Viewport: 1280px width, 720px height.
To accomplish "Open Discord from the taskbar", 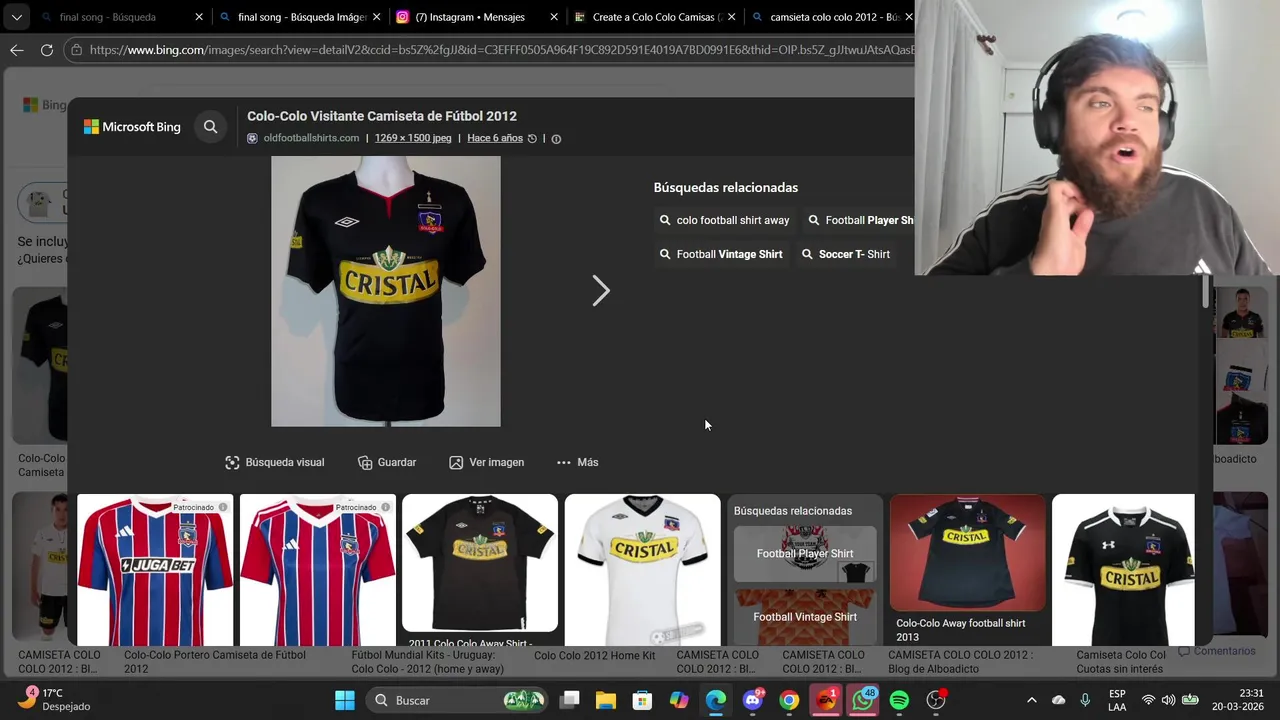I will point(753,700).
